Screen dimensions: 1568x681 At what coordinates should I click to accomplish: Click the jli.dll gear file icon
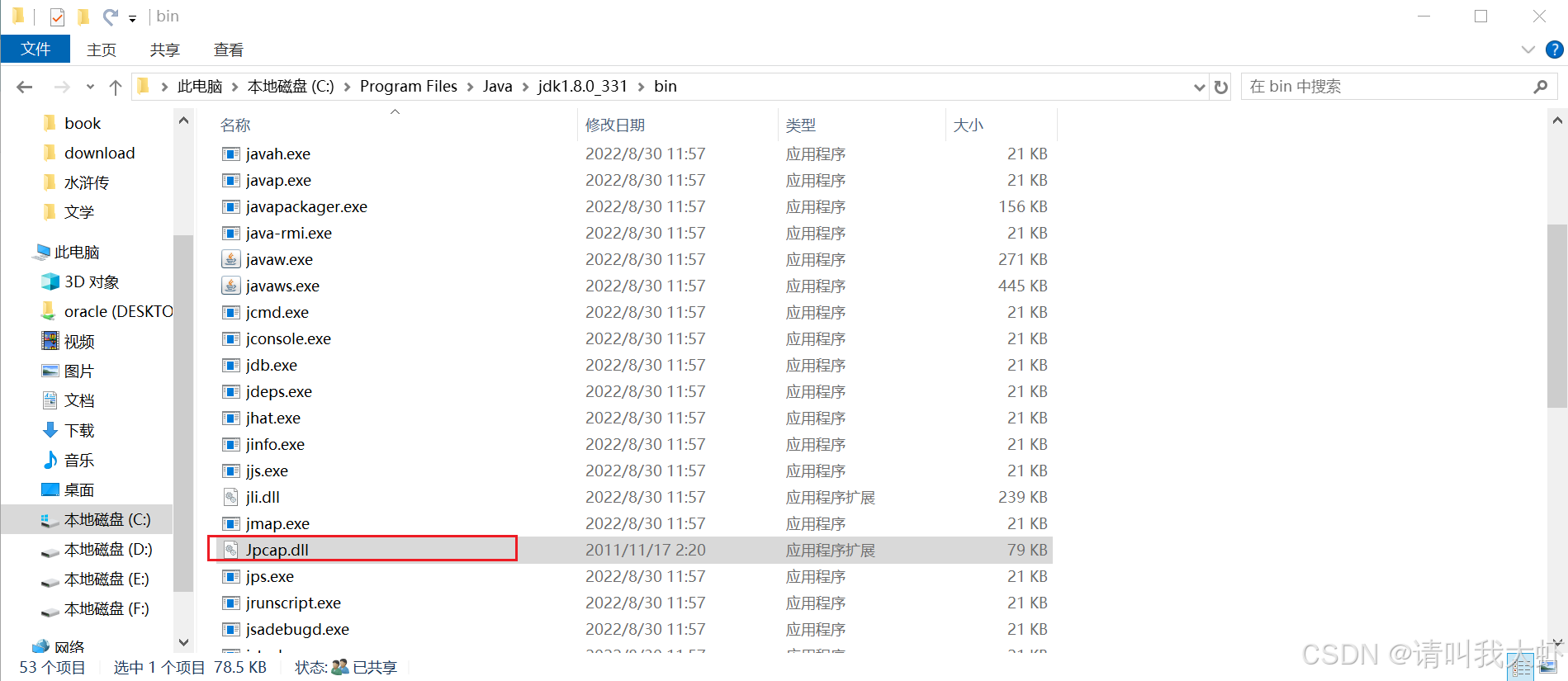(x=231, y=498)
